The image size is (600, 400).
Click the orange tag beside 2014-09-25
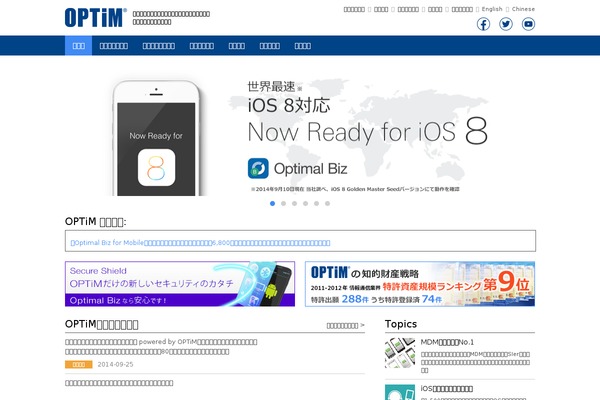pos(78,364)
